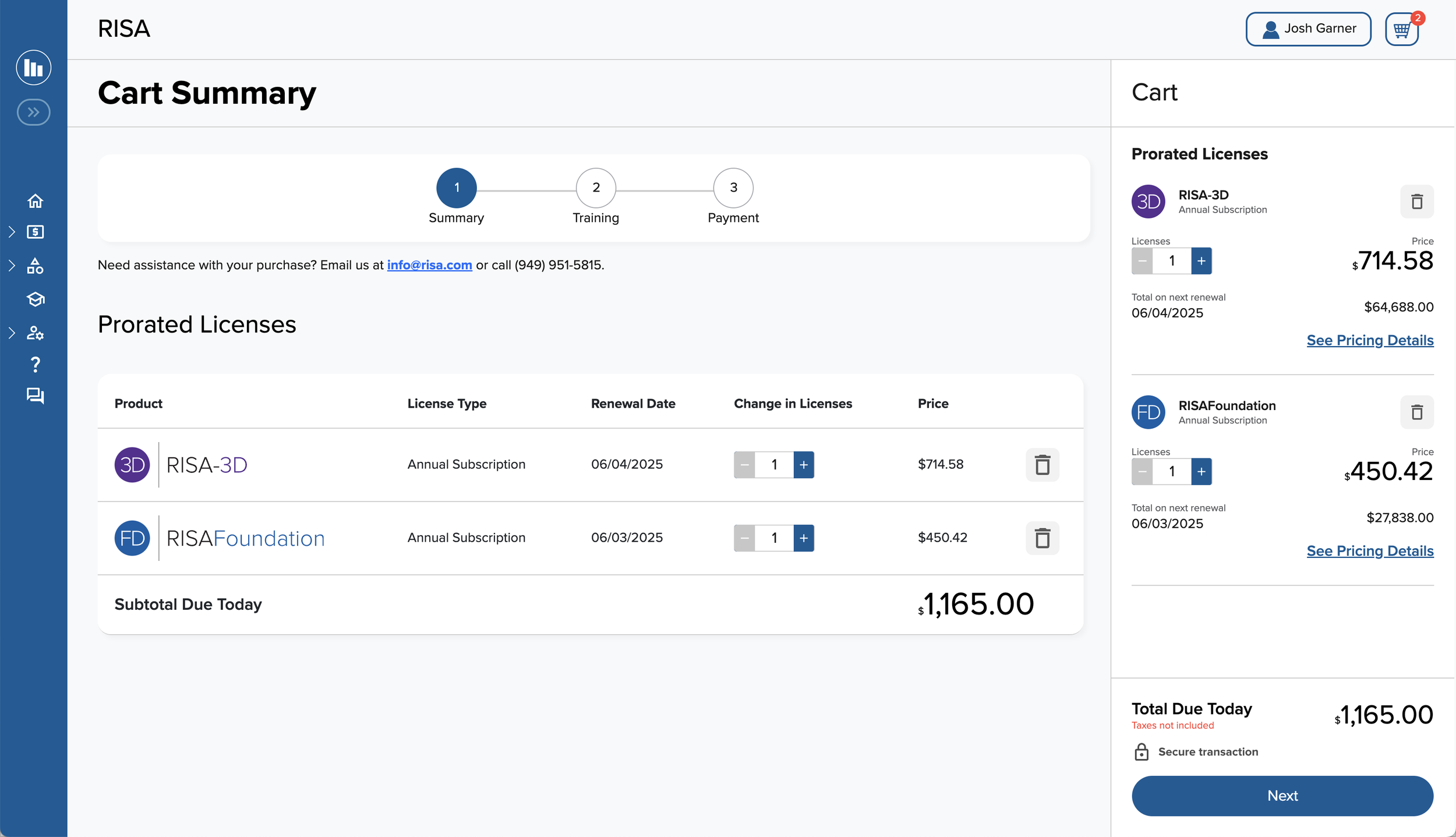1456x837 pixels.
Task: Click the Next button to continue
Action: [1282, 796]
